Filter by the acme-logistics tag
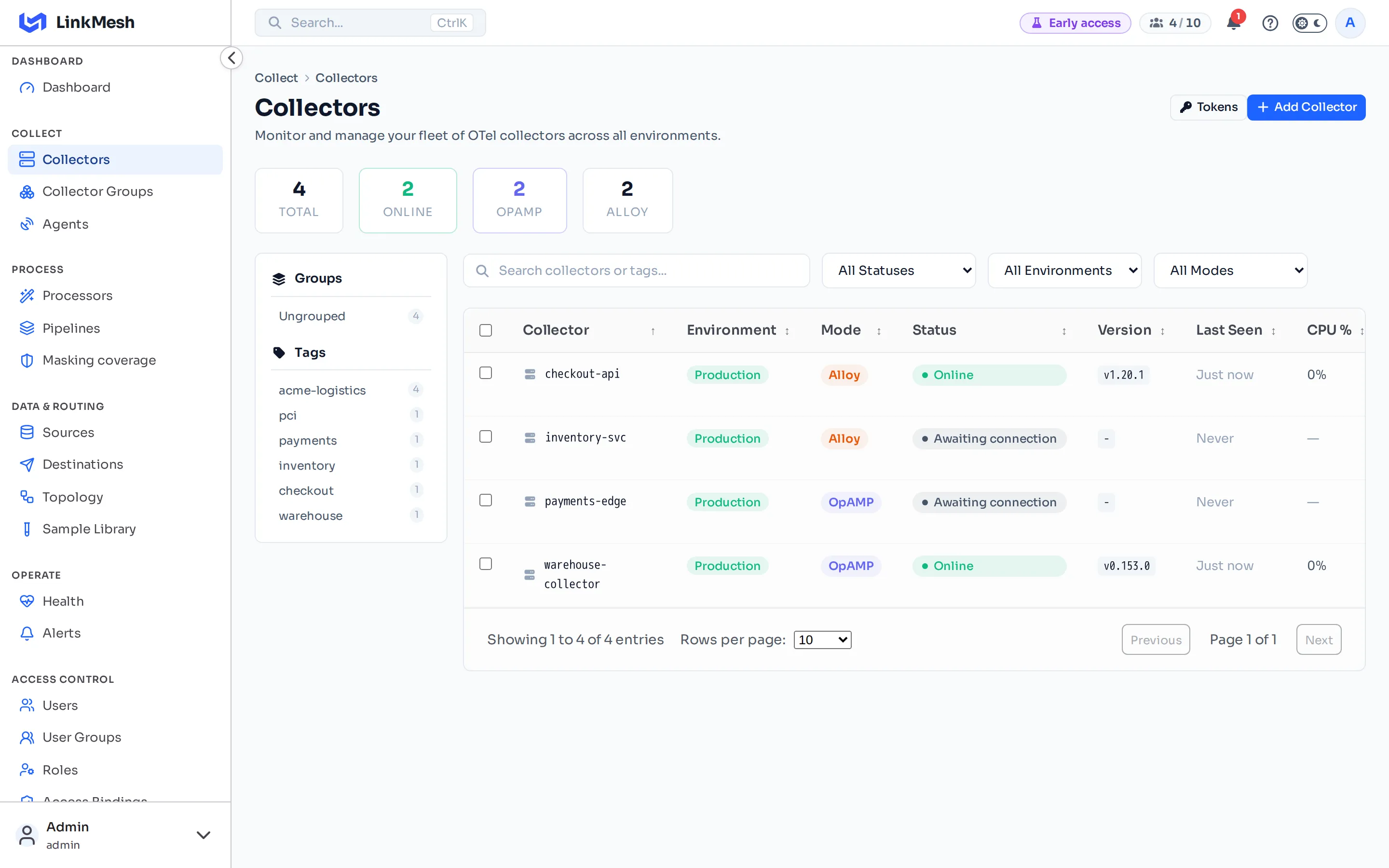Viewport: 1389px width, 868px height. pyautogui.click(x=351, y=391)
